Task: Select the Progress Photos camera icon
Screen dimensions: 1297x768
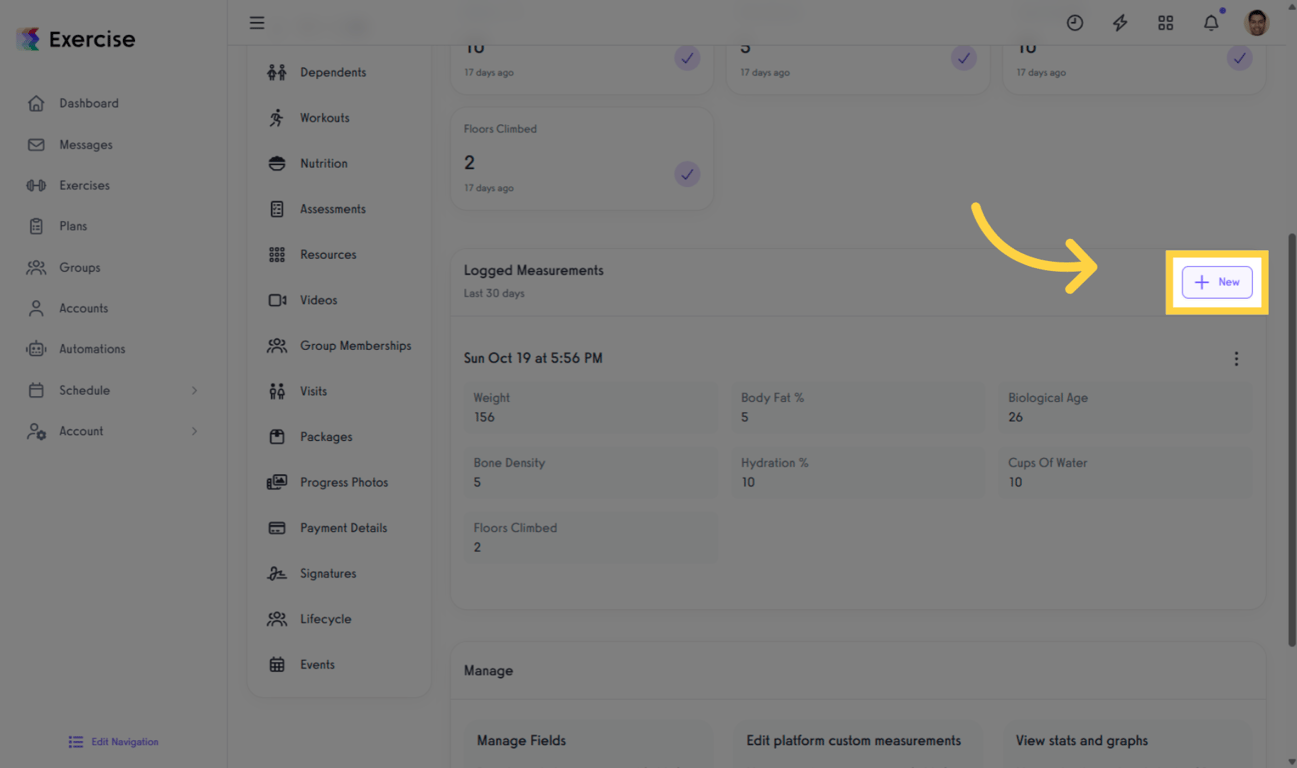Action: [276, 482]
